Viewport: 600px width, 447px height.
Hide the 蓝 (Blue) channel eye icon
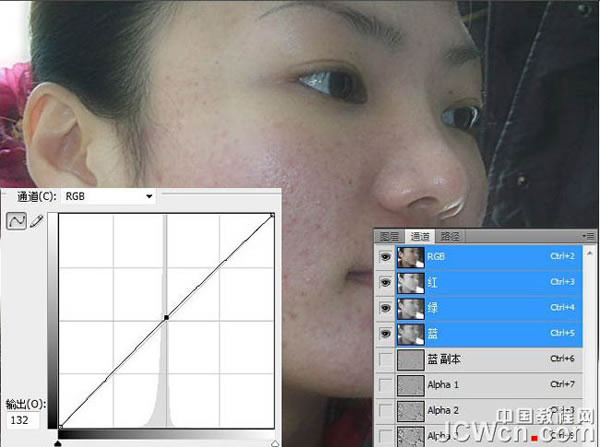pyautogui.click(x=385, y=333)
